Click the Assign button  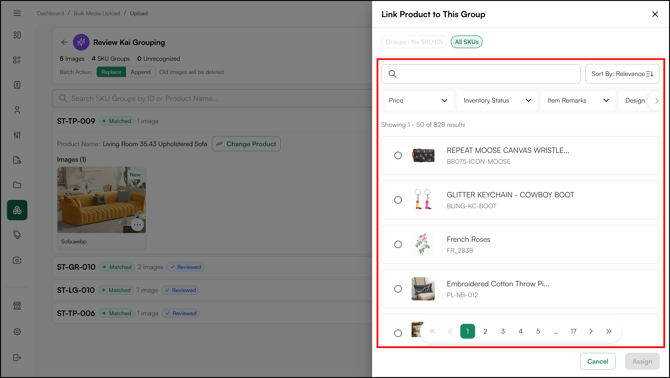(642, 361)
